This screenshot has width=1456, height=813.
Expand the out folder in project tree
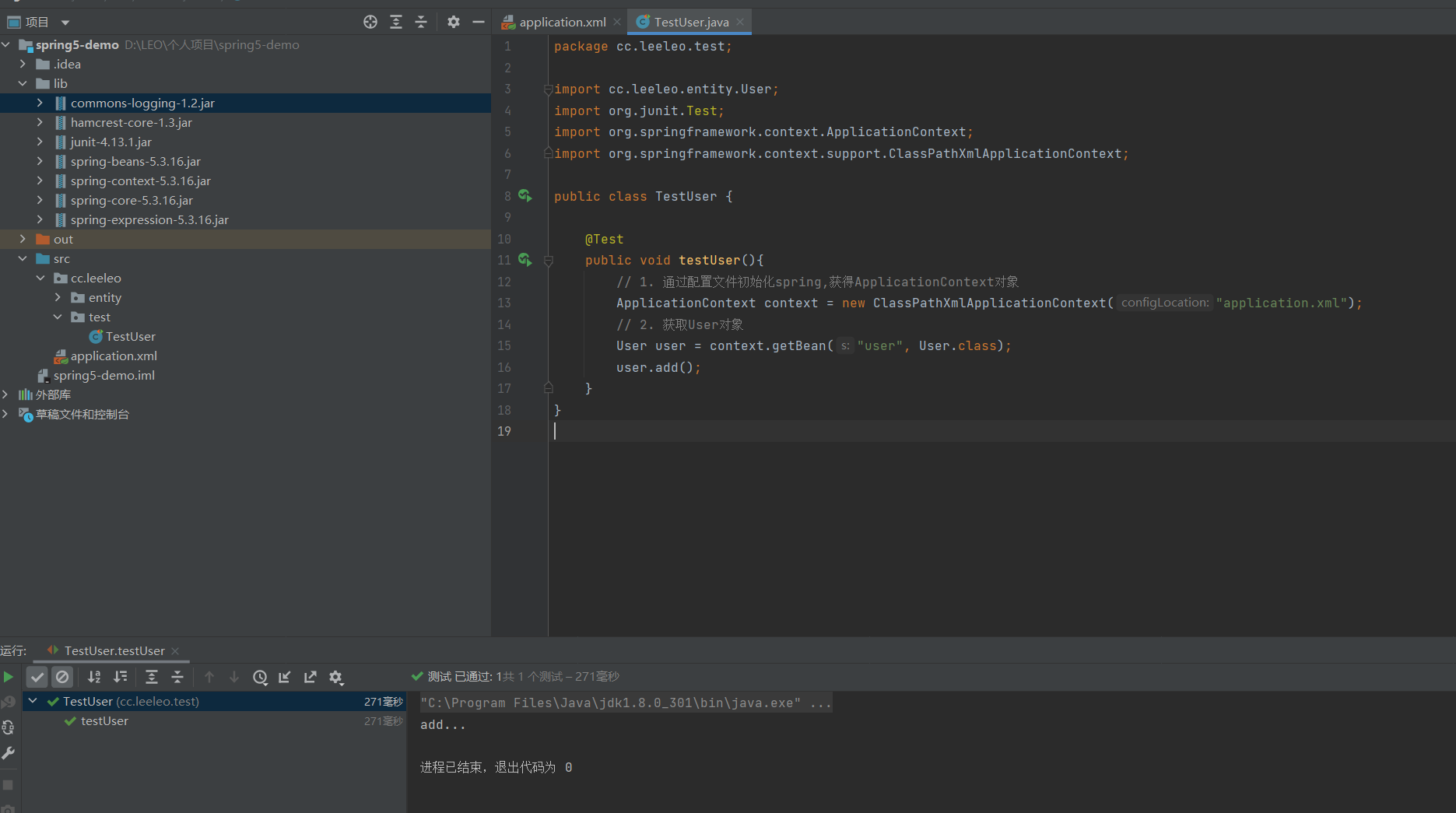coord(23,239)
